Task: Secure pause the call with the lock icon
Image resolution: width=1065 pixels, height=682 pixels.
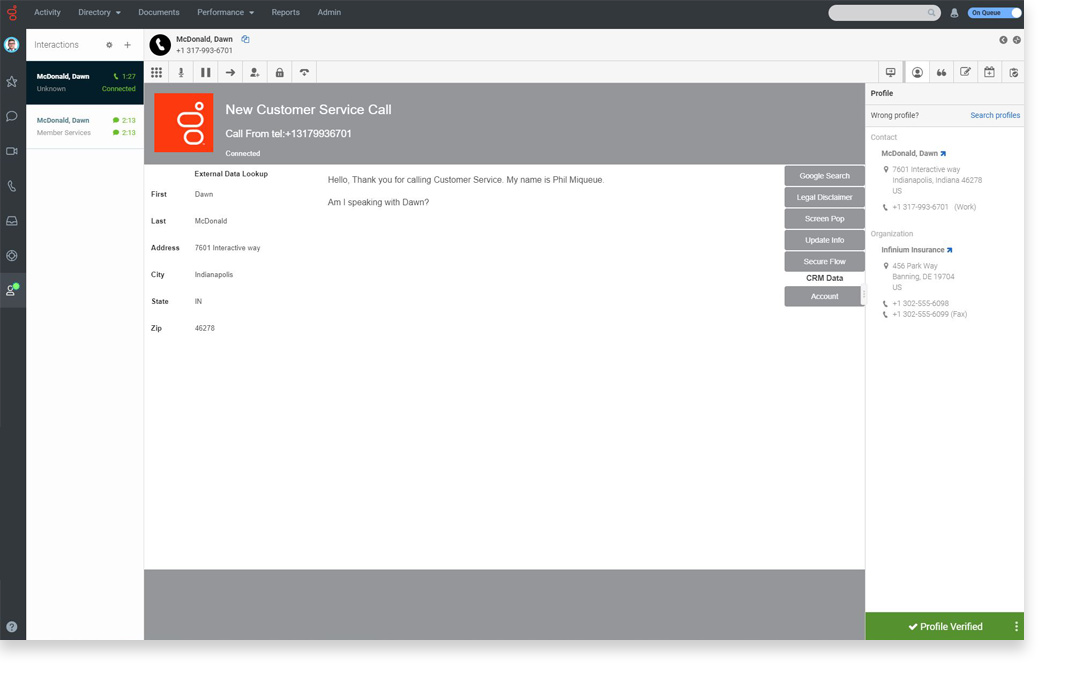Action: [x=279, y=72]
